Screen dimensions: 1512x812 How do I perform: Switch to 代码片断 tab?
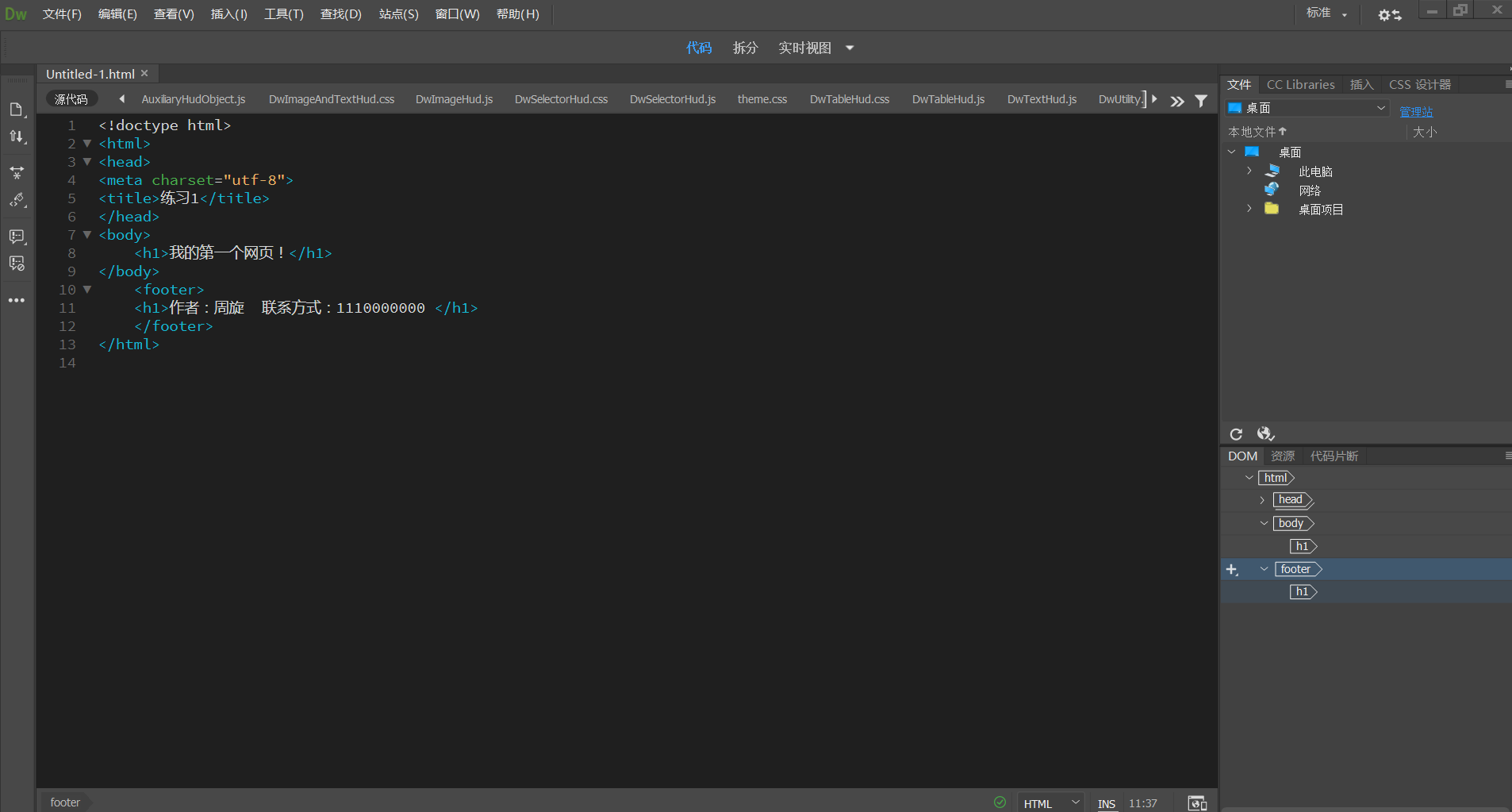[1334, 456]
